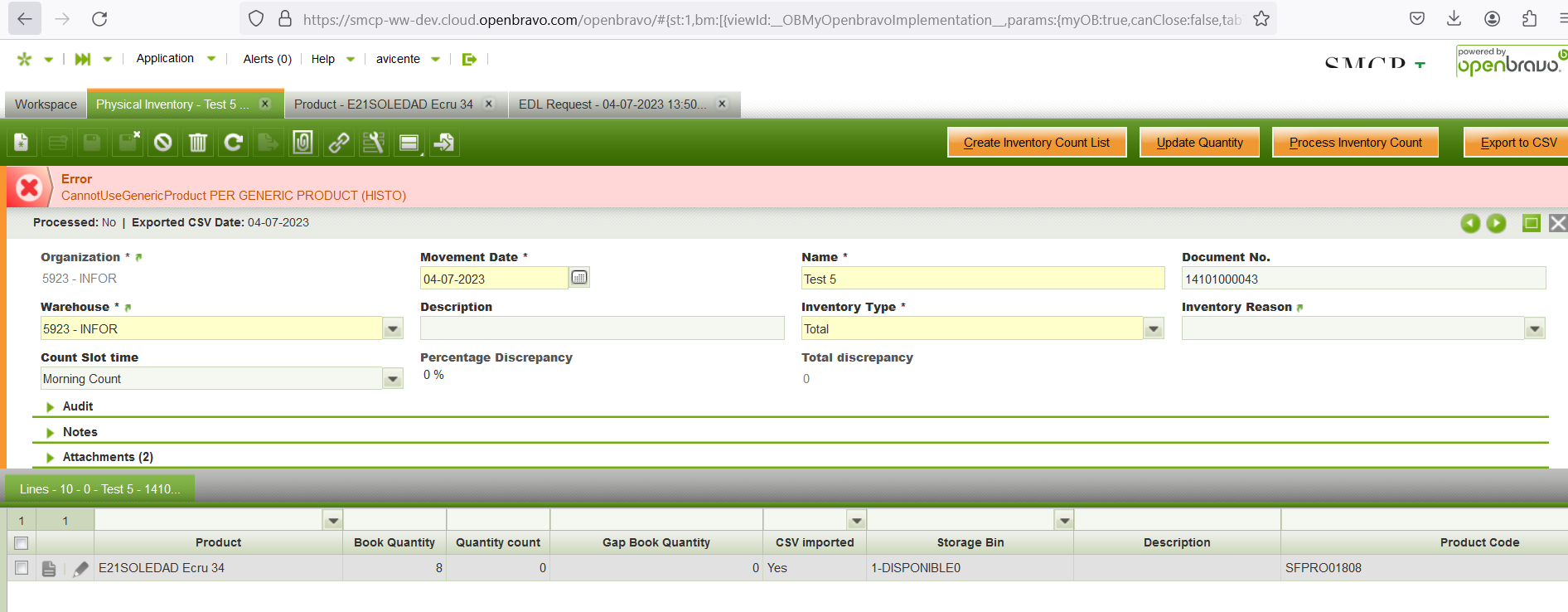Screen dimensions: 1568x612
Task: Click the new row in grid toolbar icon
Action: [57, 143]
